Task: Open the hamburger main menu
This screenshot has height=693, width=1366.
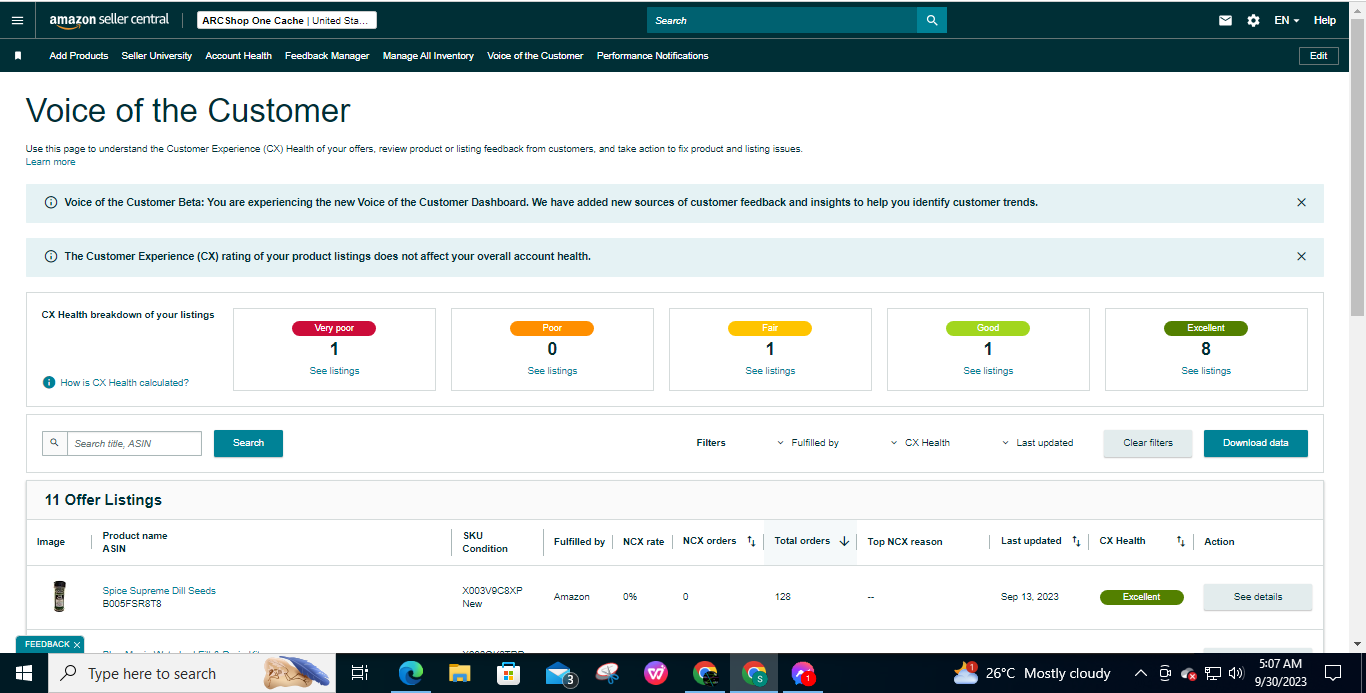Action: pyautogui.click(x=17, y=20)
